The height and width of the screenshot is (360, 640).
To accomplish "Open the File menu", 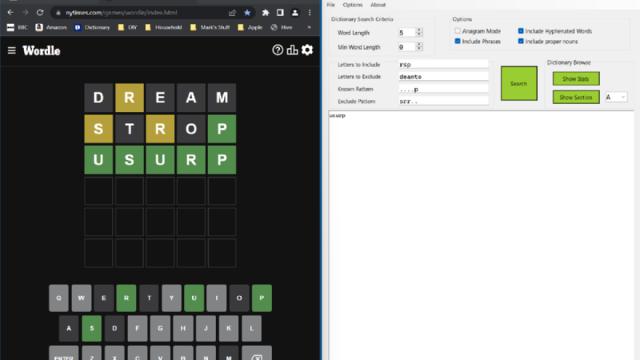I will click(331, 5).
